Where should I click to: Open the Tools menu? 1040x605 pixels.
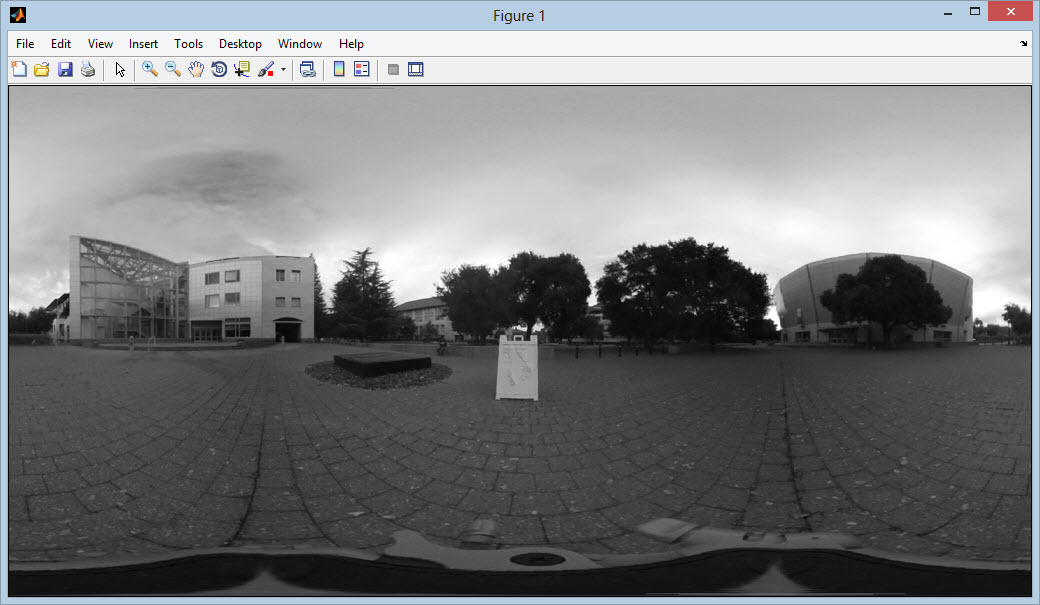coord(188,44)
